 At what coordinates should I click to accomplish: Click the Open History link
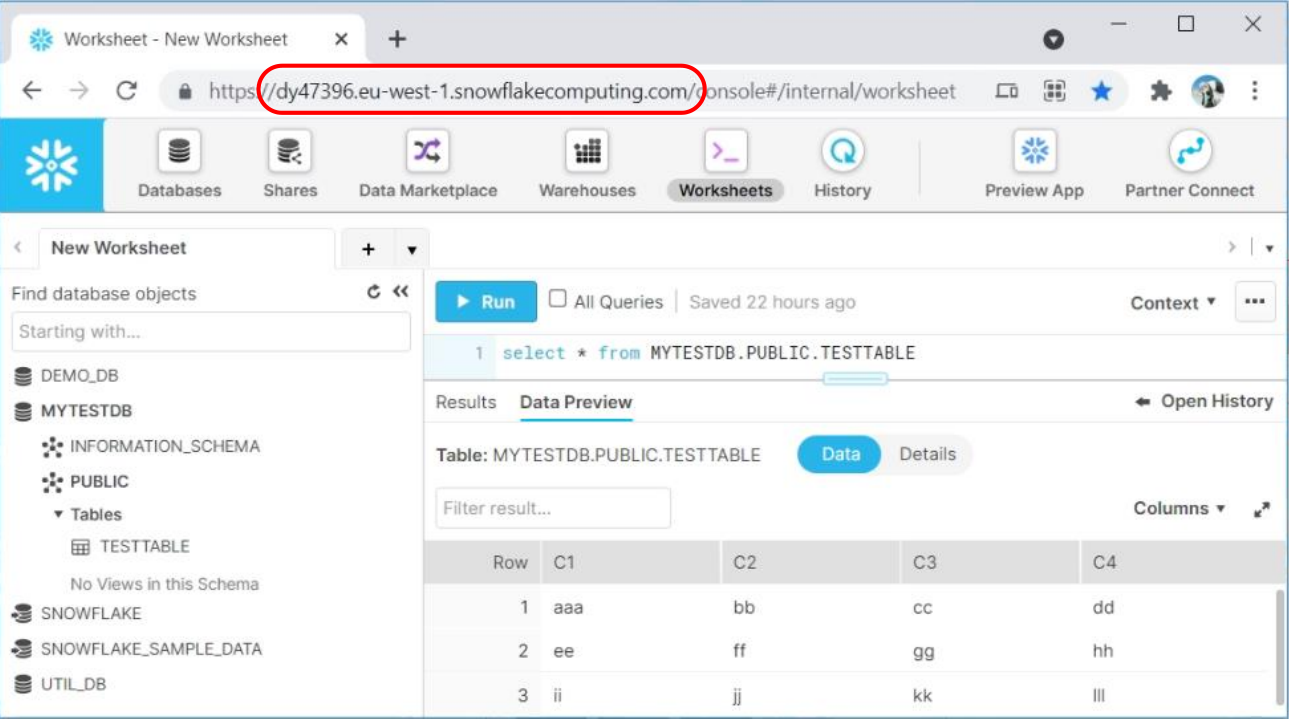(x=1205, y=402)
